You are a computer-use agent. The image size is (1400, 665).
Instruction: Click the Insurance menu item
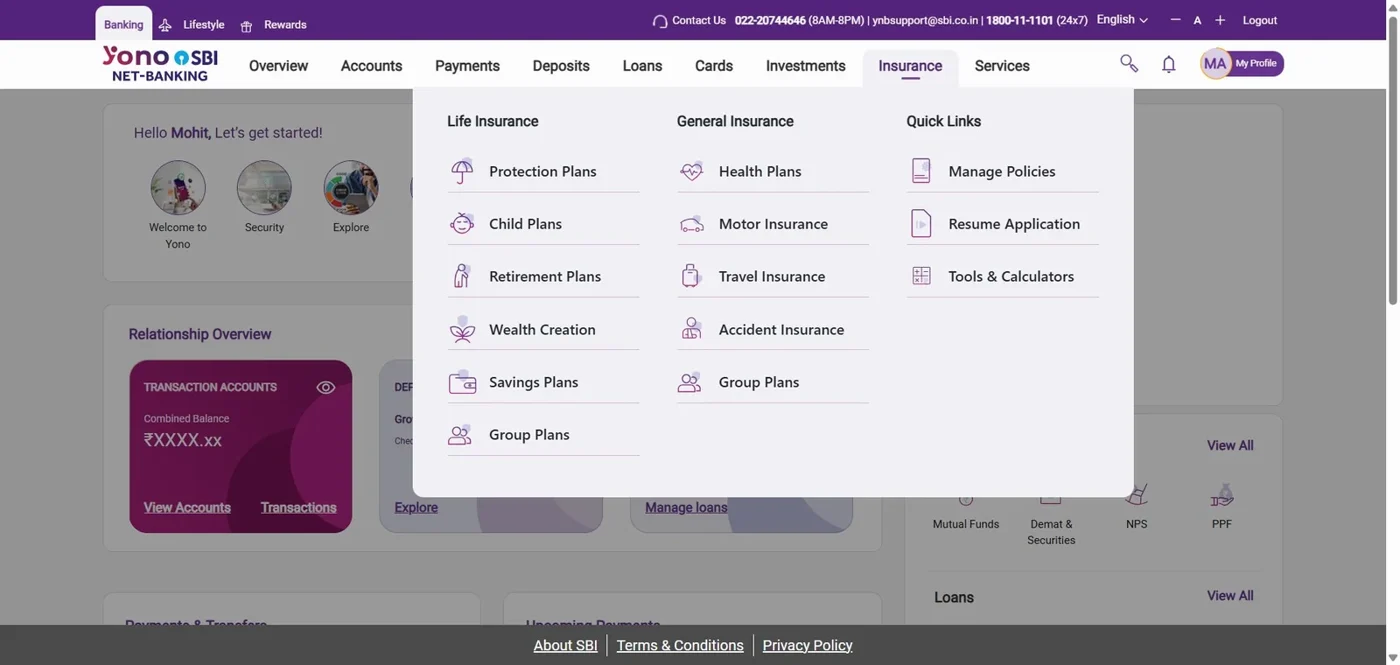click(910, 66)
